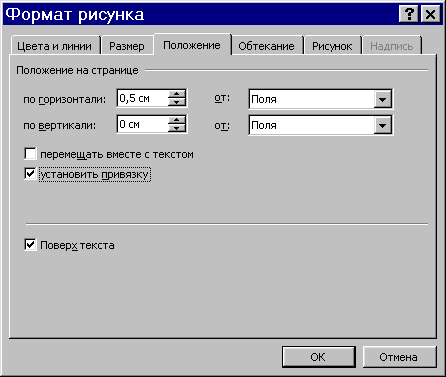
Task: Toggle the Поверх текста checkbox
Action: click(30, 244)
